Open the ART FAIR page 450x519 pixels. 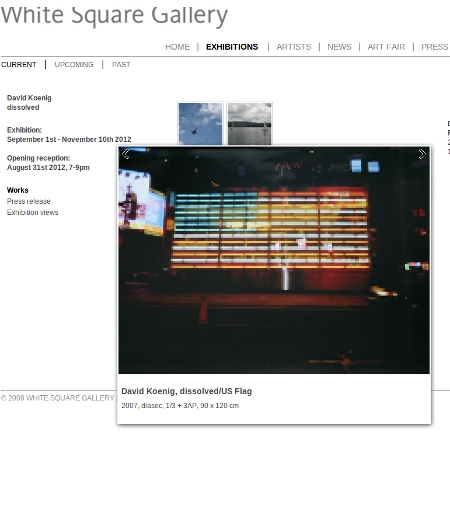click(x=386, y=47)
